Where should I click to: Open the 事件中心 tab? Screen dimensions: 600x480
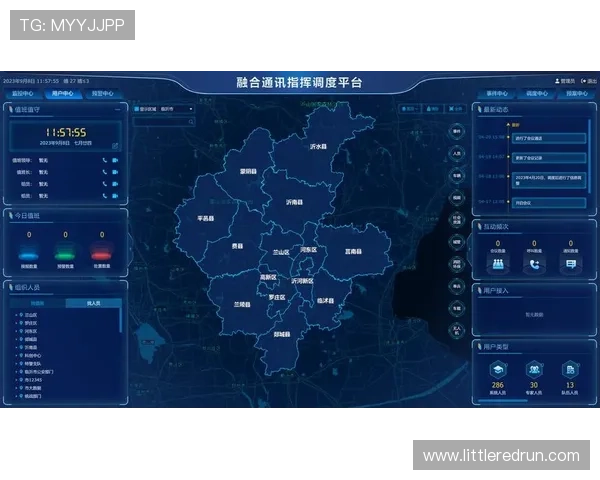497,93
